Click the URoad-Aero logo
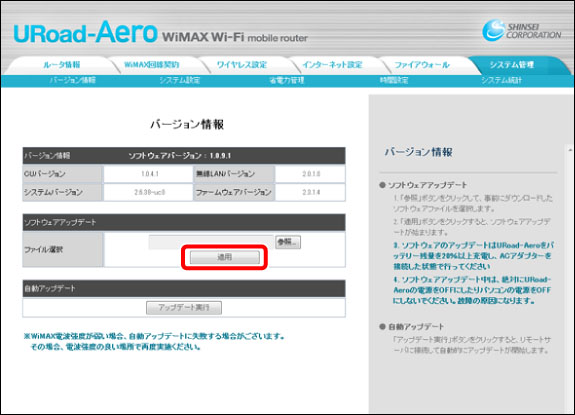 85,32
